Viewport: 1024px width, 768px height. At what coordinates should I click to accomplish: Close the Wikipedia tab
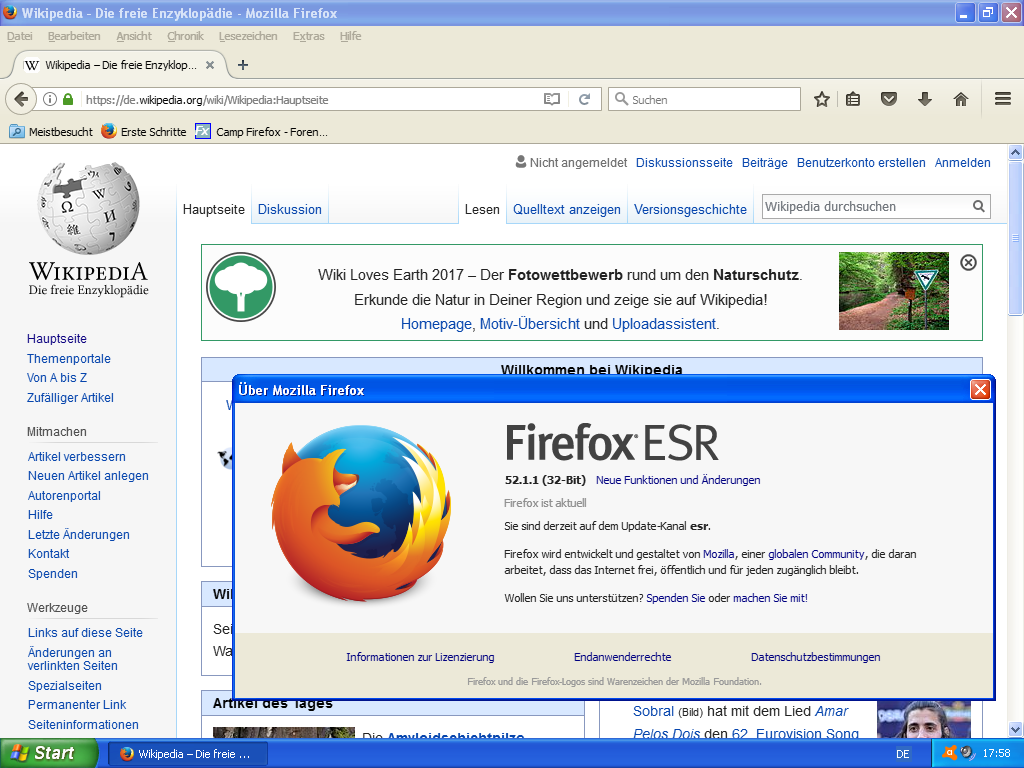[x=210, y=65]
